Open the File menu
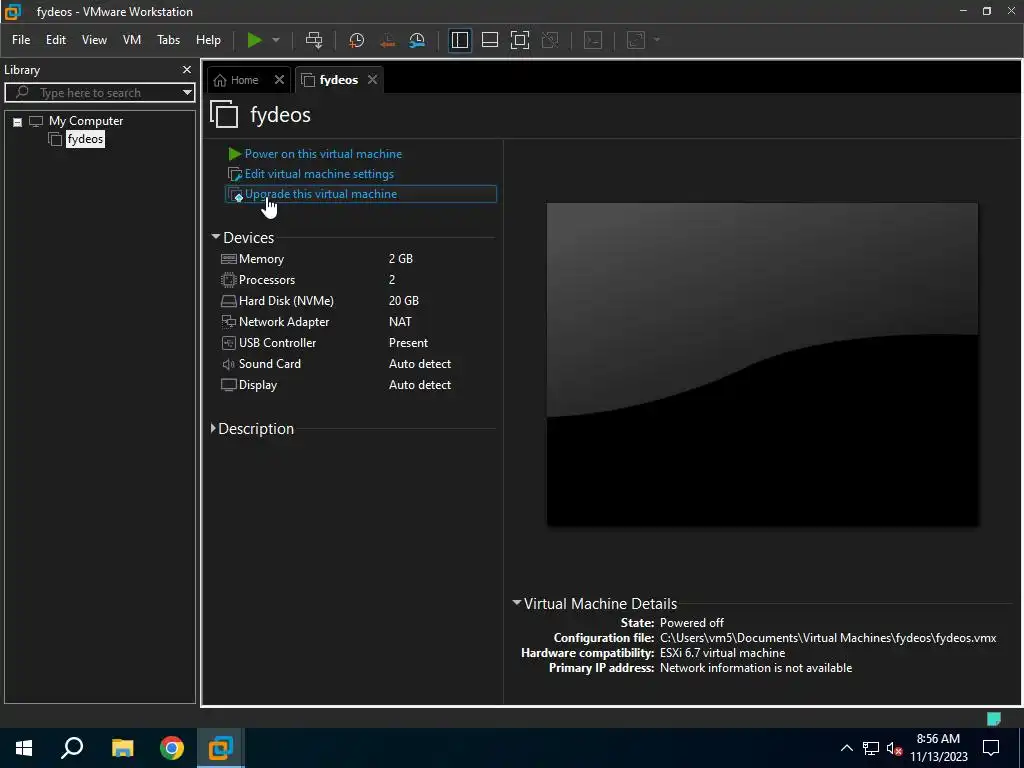The image size is (1024, 768). (21, 40)
